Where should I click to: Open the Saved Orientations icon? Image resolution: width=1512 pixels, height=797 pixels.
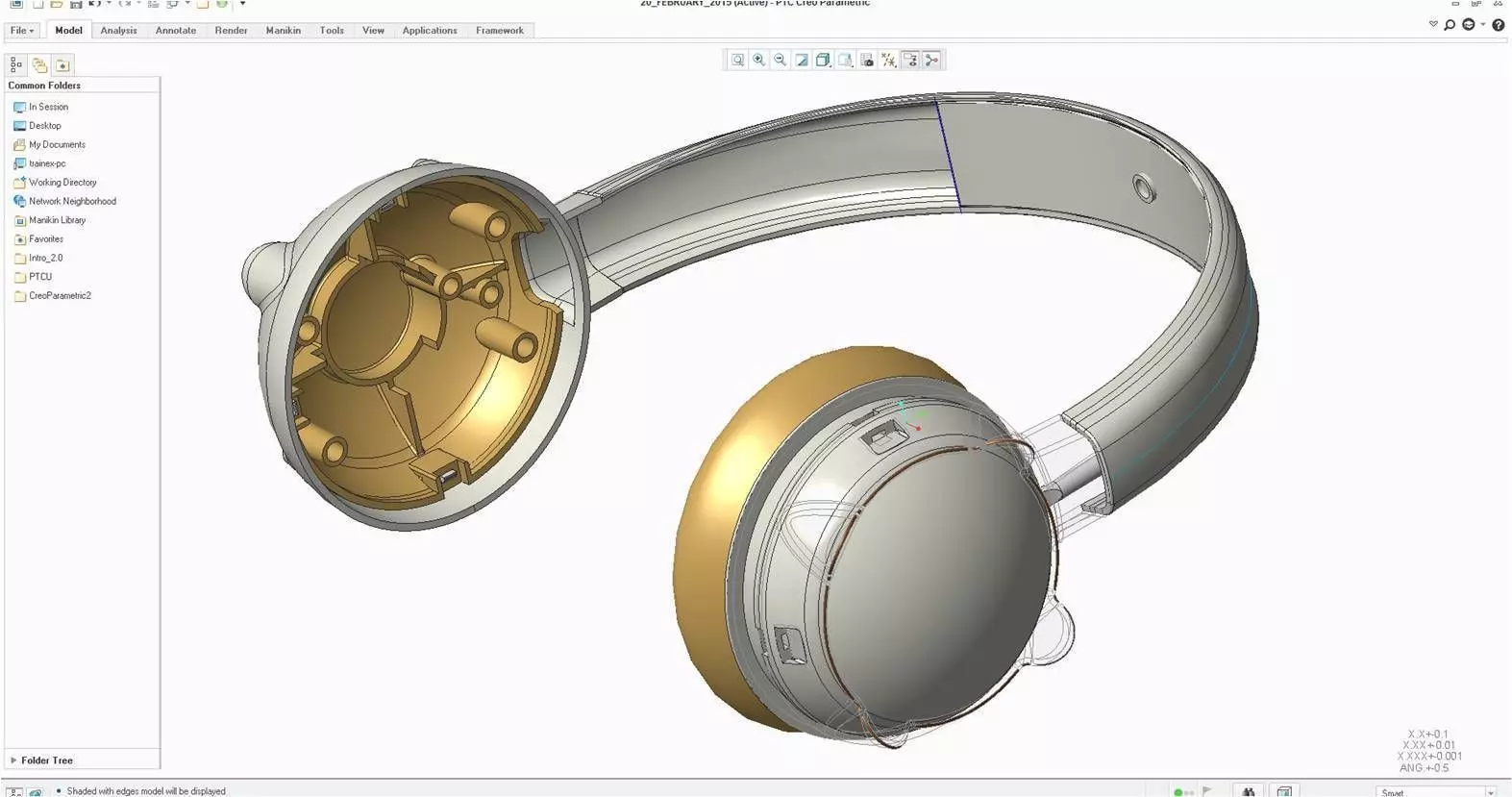pyautogui.click(x=845, y=60)
